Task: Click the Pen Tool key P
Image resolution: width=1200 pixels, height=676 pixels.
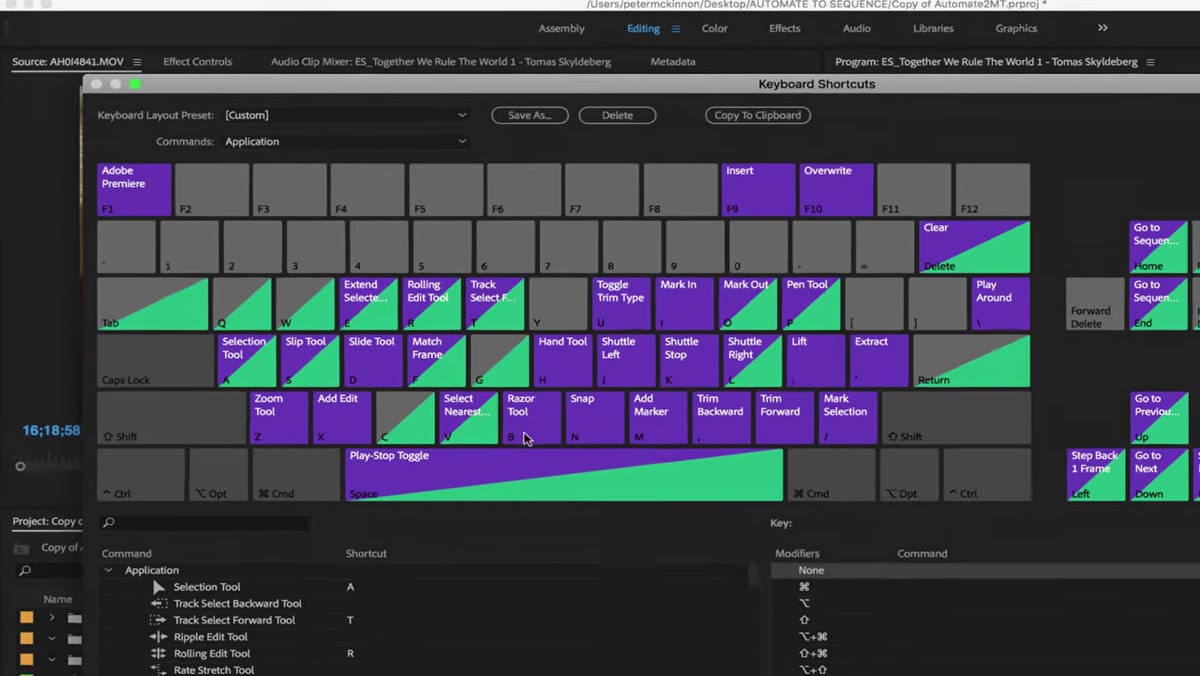Action: tap(811, 304)
